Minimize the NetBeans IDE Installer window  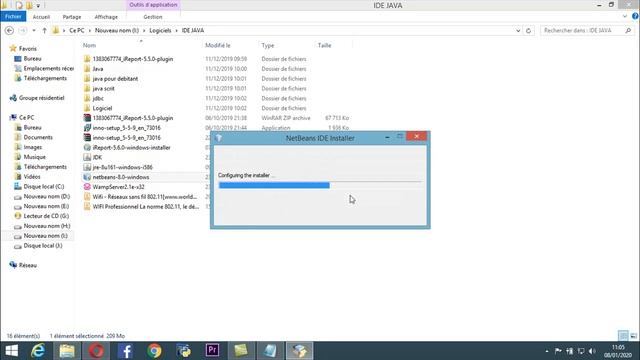(387, 138)
